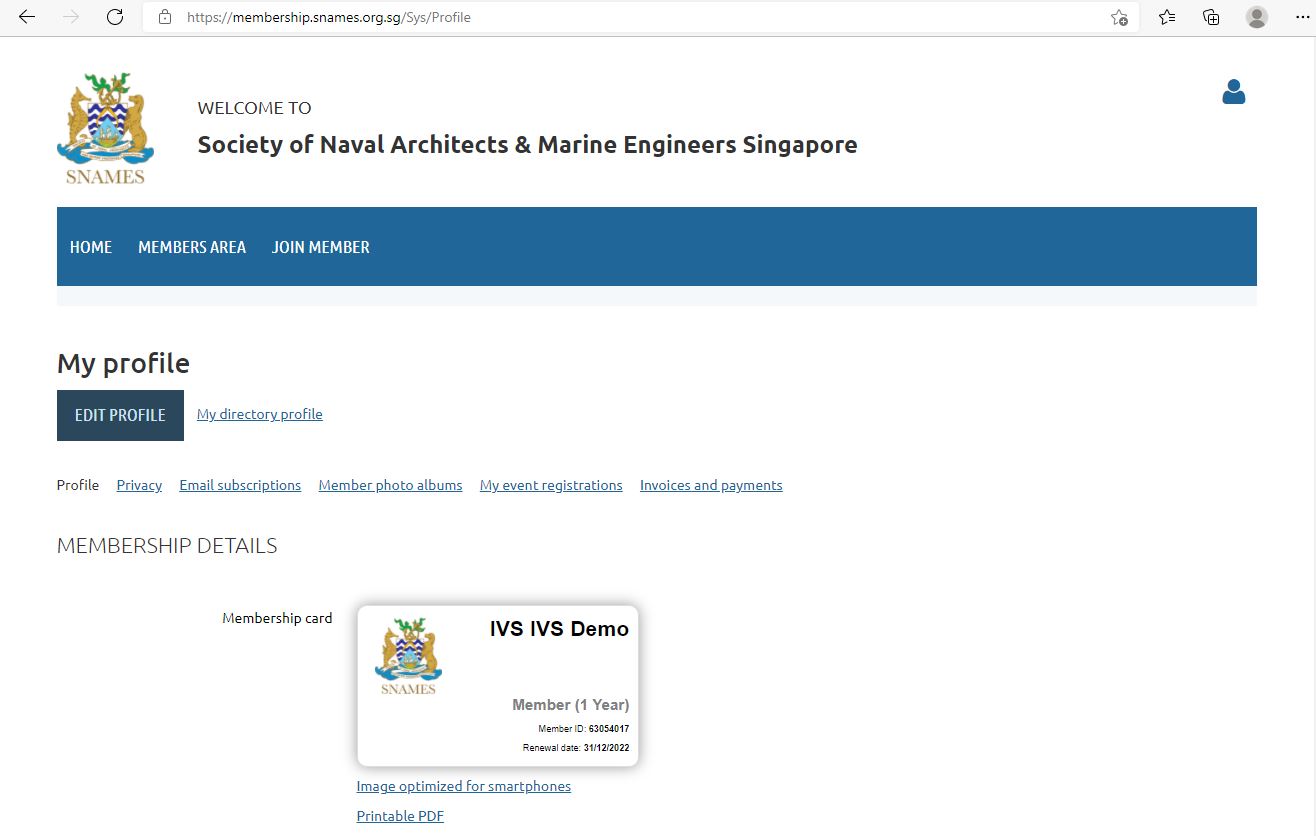
Task: Click Renewal date 31/12/2022 on card
Action: click(x=576, y=748)
